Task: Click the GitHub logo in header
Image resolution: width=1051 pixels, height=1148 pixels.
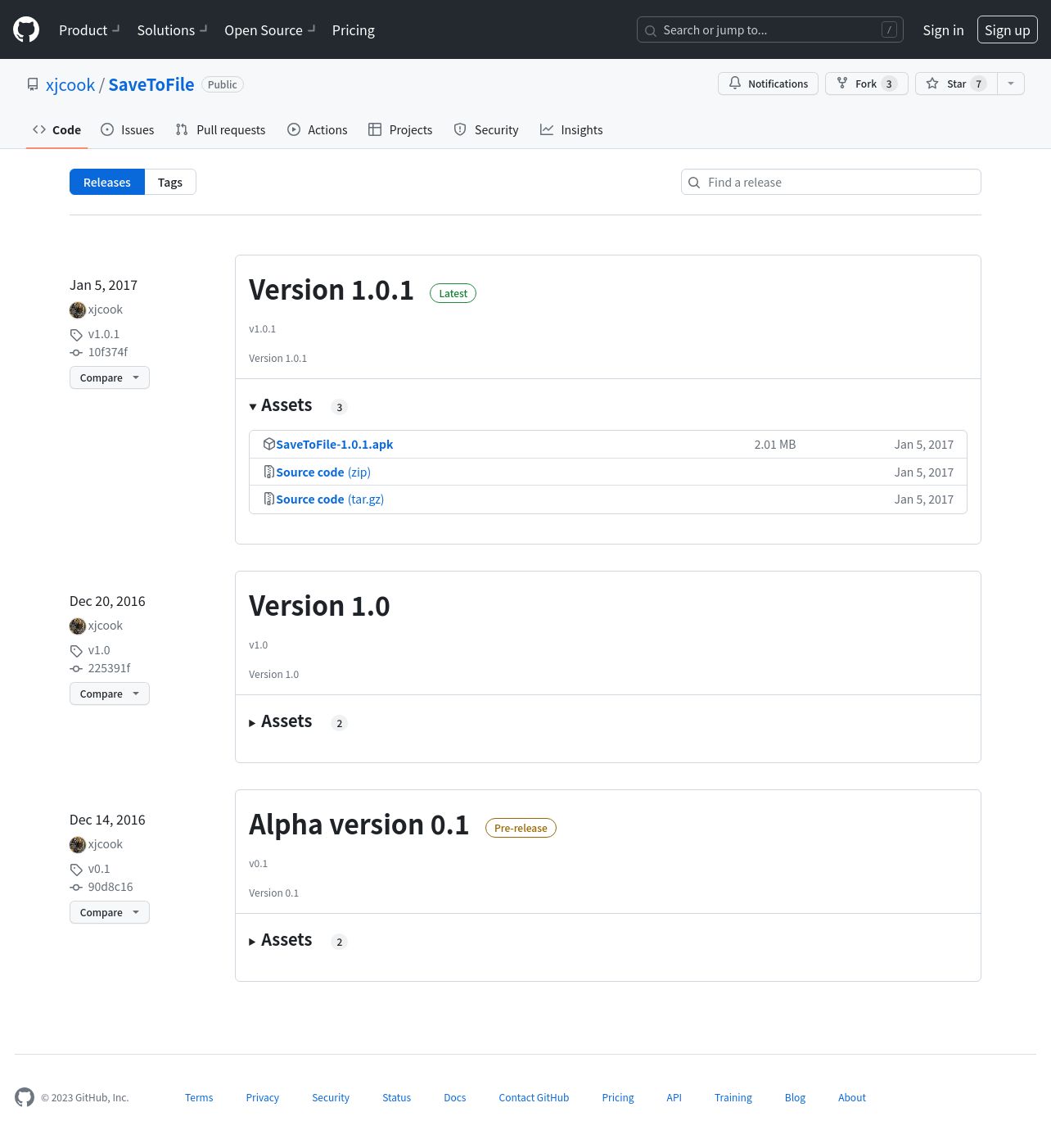Action: pyautogui.click(x=26, y=29)
